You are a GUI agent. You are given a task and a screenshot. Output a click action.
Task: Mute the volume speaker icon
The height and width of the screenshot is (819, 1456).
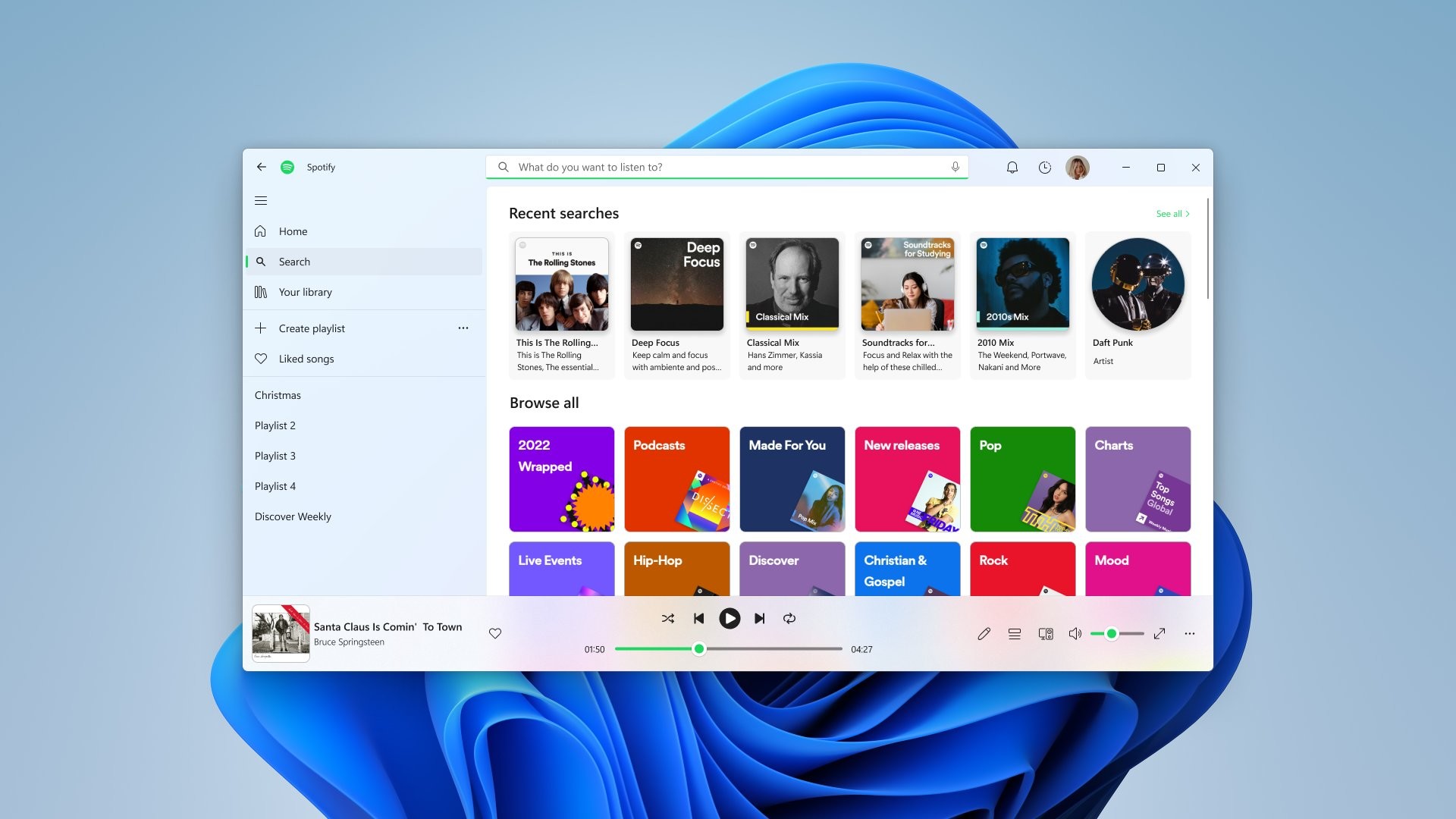coord(1075,634)
